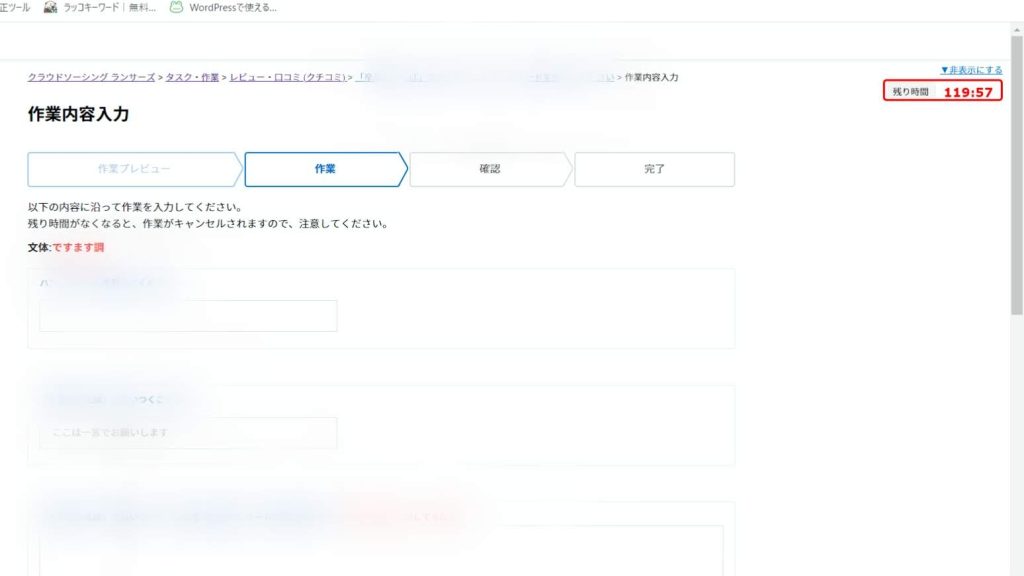Jump to the 完了 step
This screenshot has height=576, width=1024.
654,169
